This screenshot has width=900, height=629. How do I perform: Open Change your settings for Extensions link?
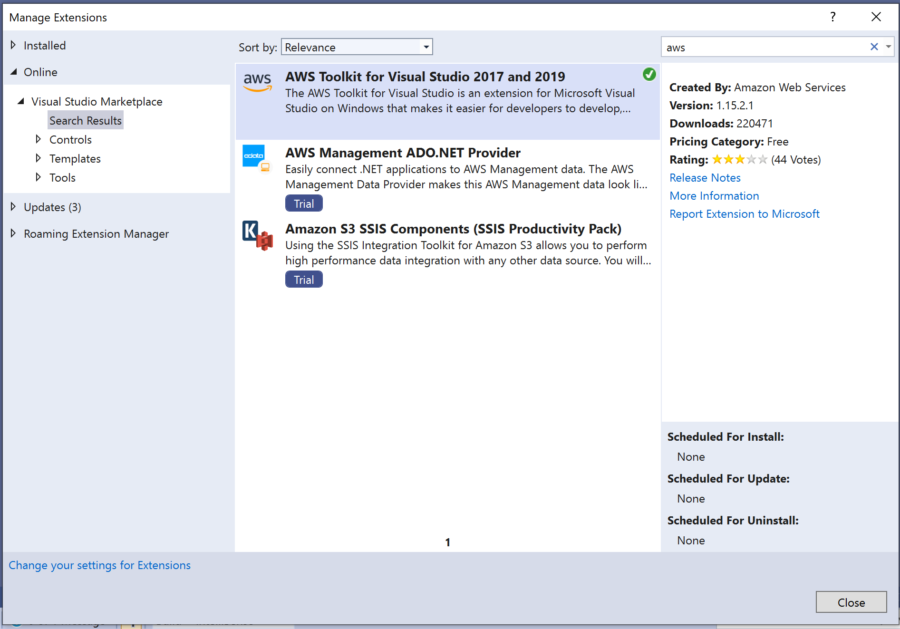99,565
